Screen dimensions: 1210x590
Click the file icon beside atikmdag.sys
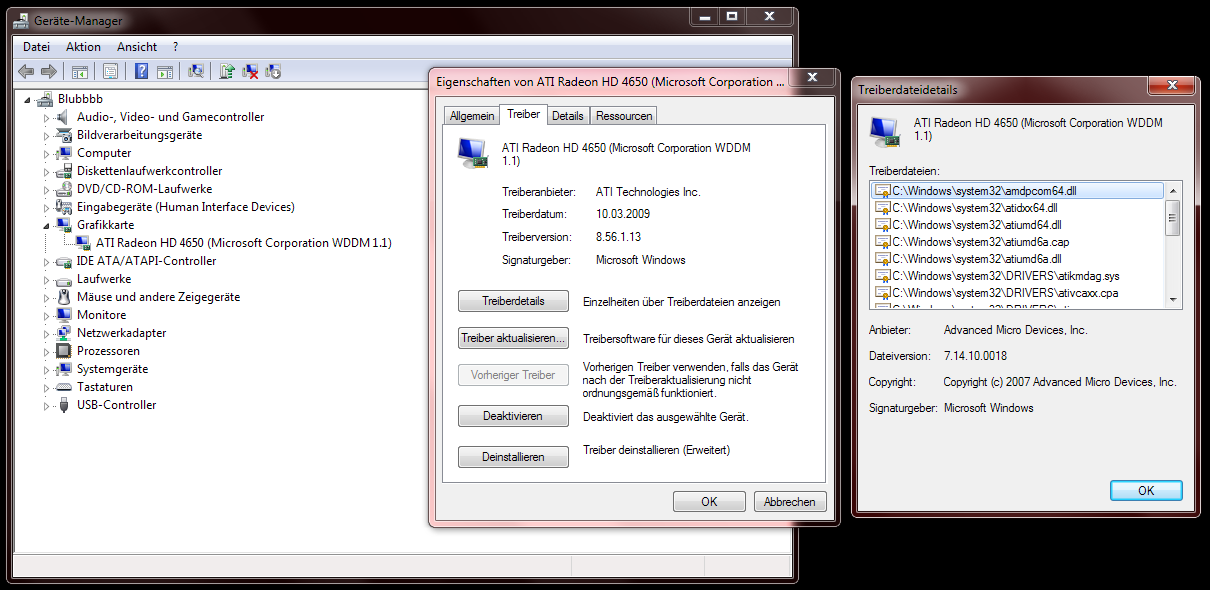pos(882,275)
